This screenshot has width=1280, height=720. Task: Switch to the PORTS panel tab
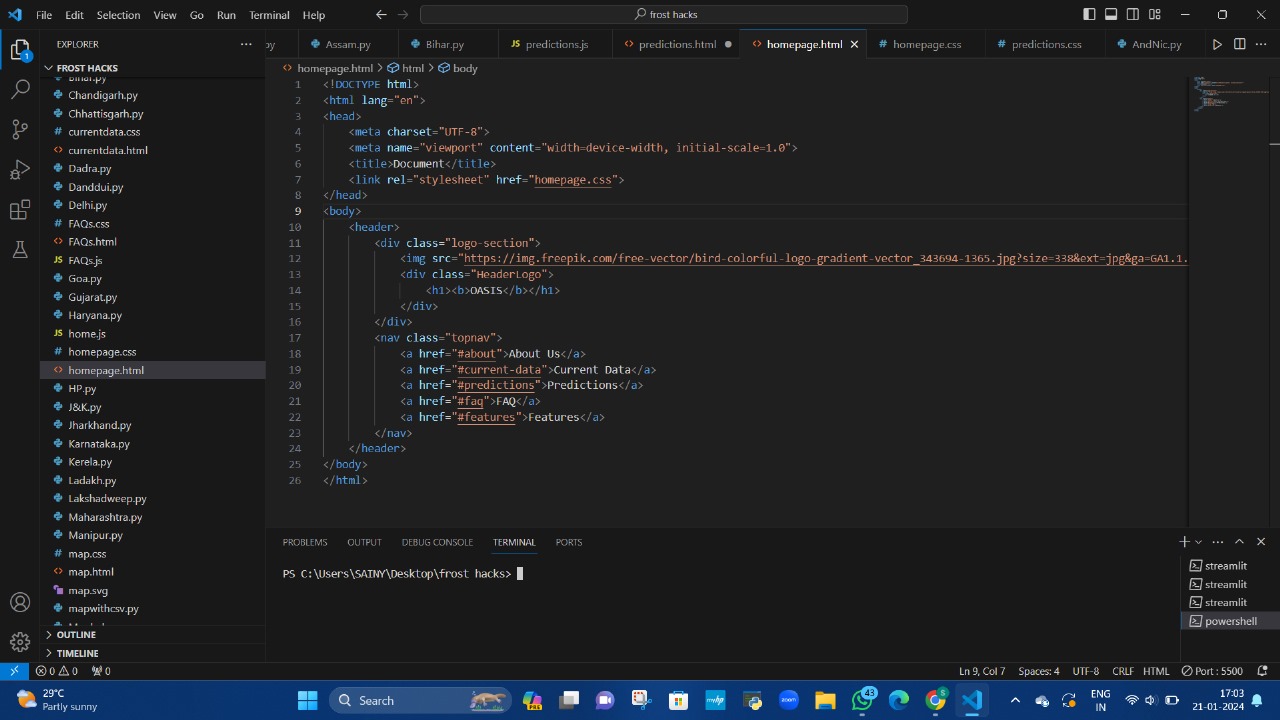(569, 542)
